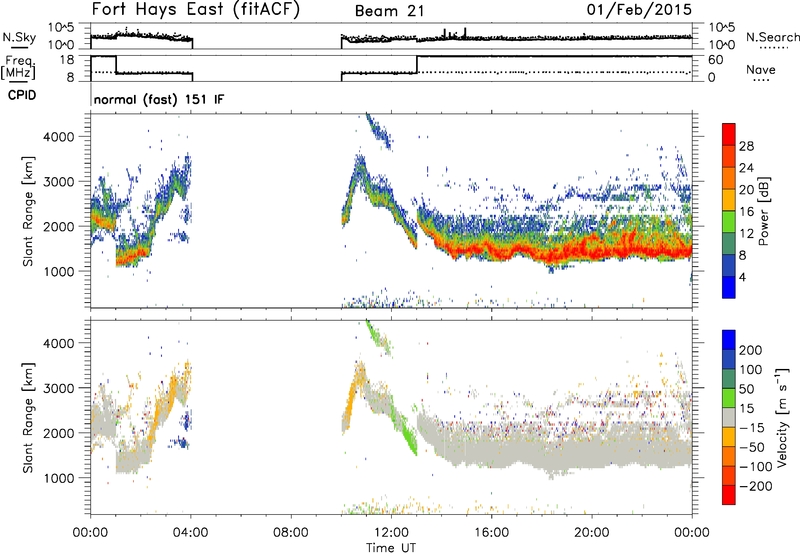Click the 'Nave' legend label
Viewport: 800px width, 554px height.
[x=761, y=69]
